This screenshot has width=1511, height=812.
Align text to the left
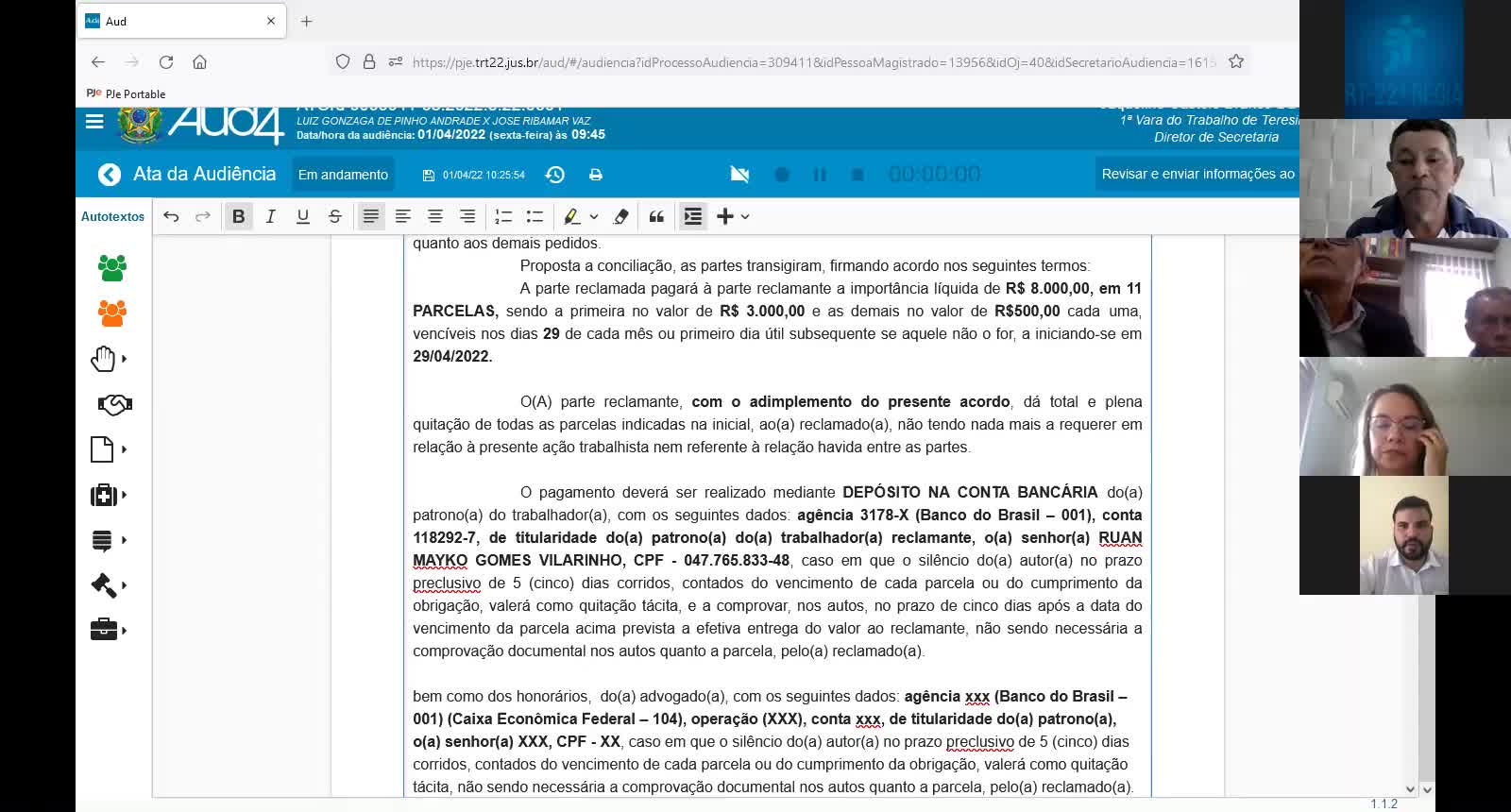(403, 216)
